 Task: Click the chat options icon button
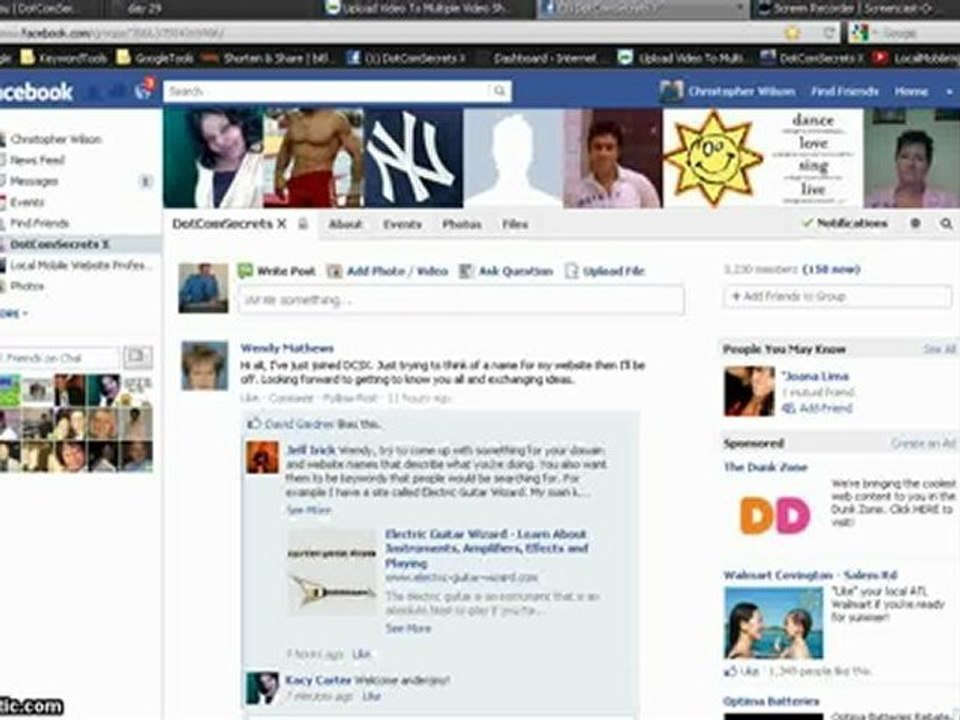[138, 356]
